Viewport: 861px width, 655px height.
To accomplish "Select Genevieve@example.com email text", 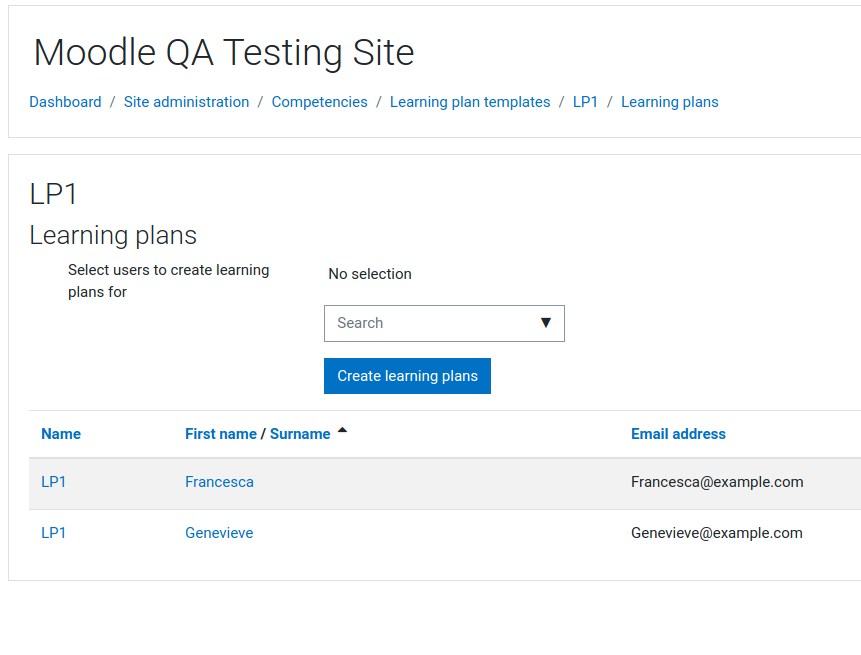I will [717, 533].
